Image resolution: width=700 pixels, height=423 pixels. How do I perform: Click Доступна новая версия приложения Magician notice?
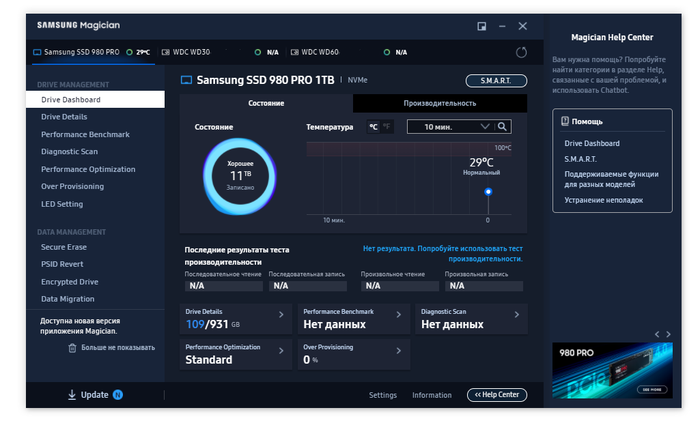click(80, 326)
